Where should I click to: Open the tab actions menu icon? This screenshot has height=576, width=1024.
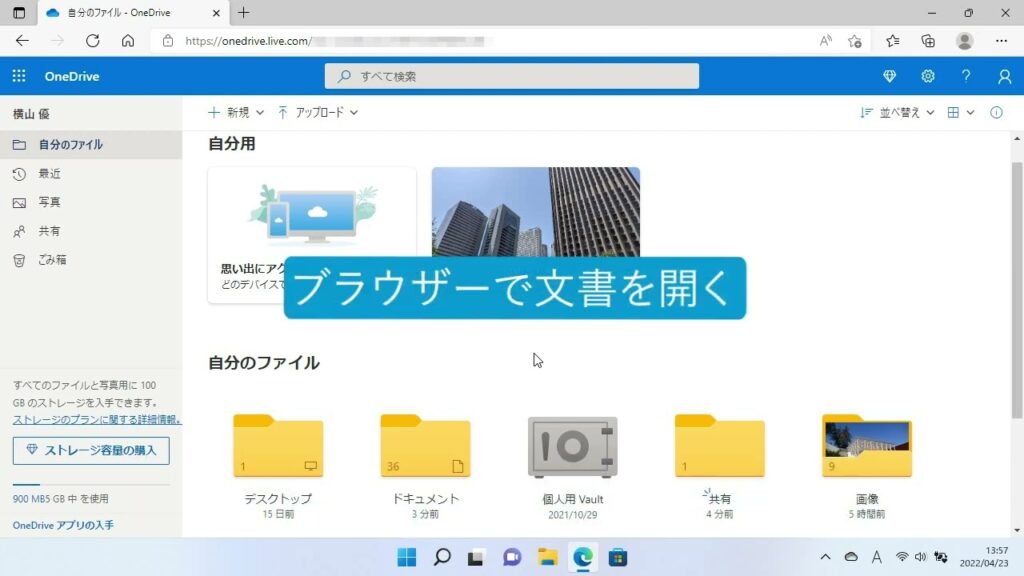click(x=19, y=12)
